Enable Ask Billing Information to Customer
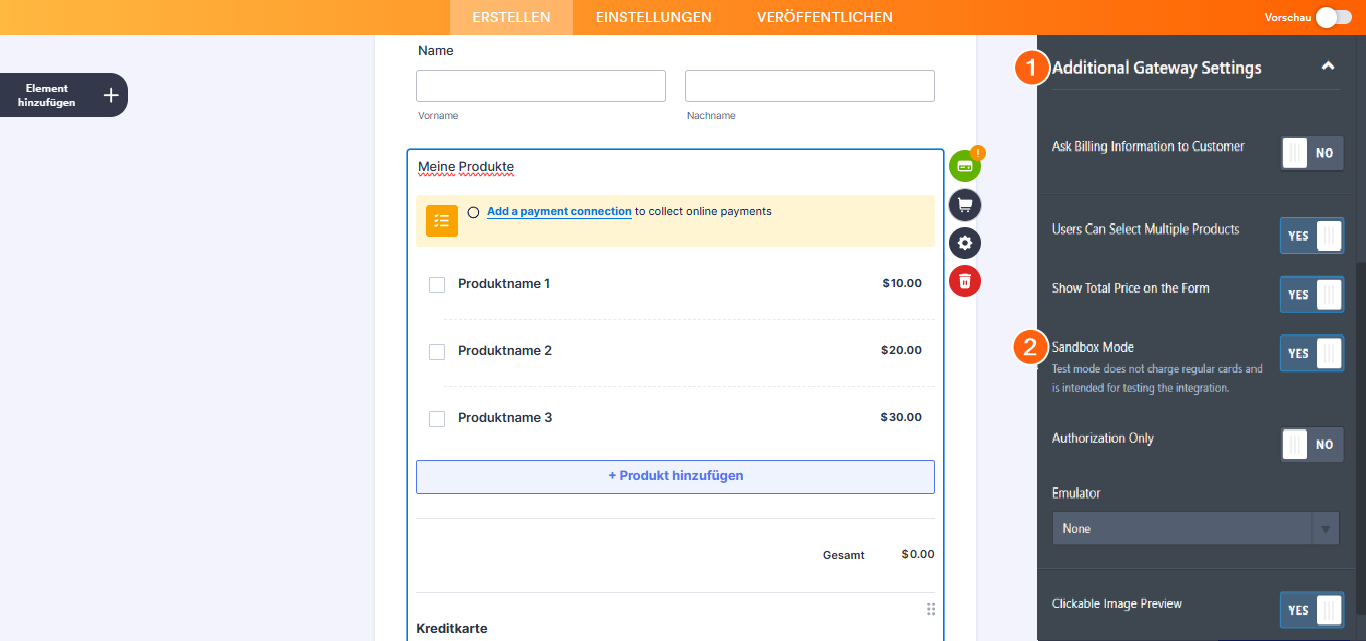Screen dimensions: 1366x641 point(1311,152)
